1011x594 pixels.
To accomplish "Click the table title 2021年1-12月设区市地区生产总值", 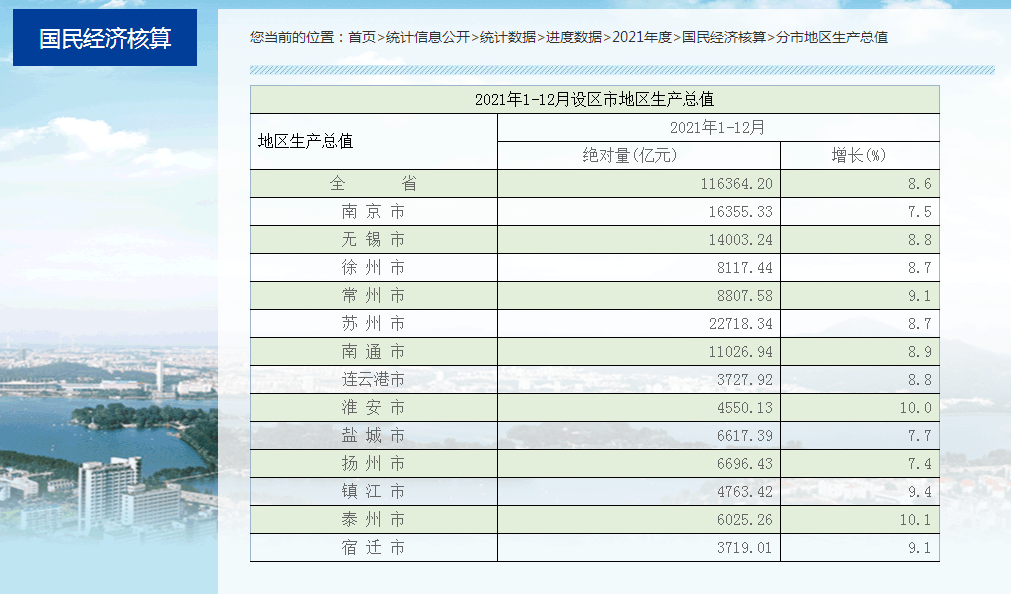I will (x=594, y=99).
